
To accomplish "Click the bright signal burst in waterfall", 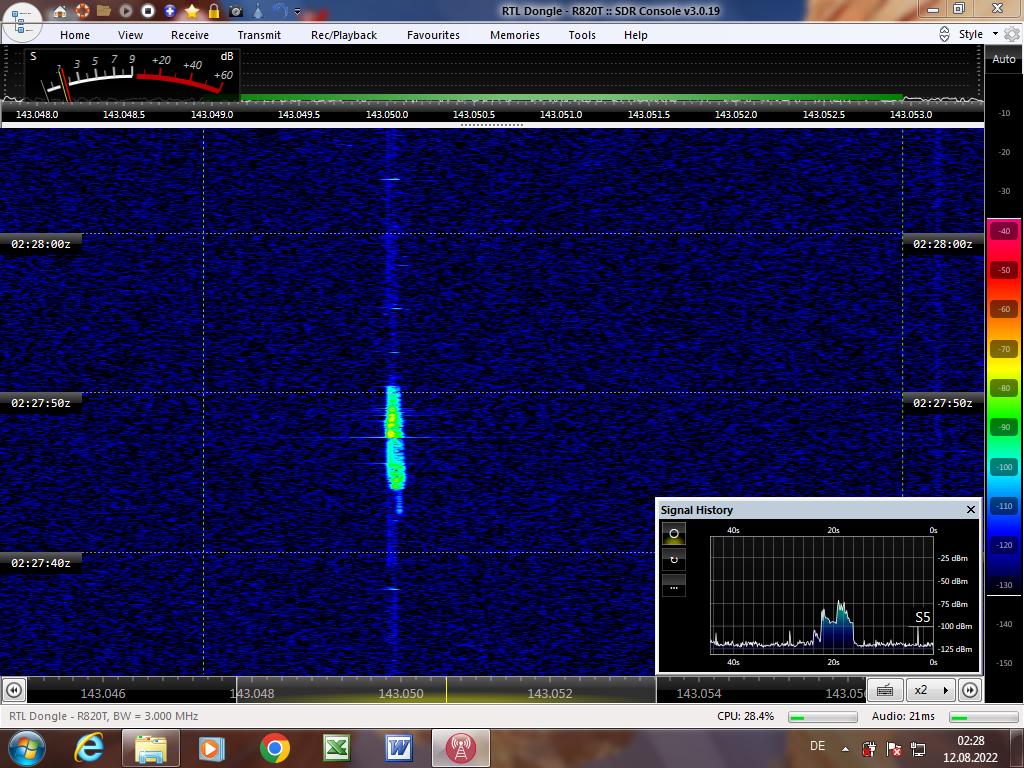I will tap(394, 438).
